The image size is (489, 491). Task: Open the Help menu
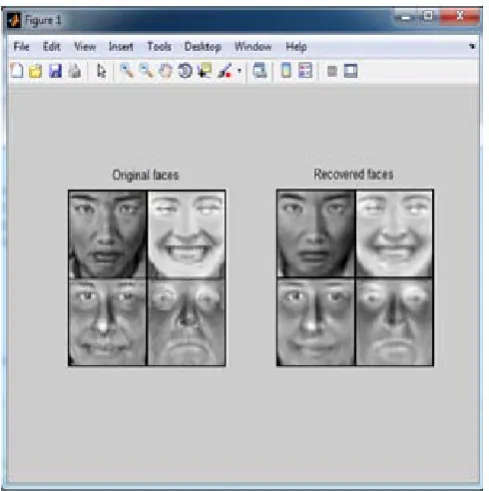tap(296, 47)
